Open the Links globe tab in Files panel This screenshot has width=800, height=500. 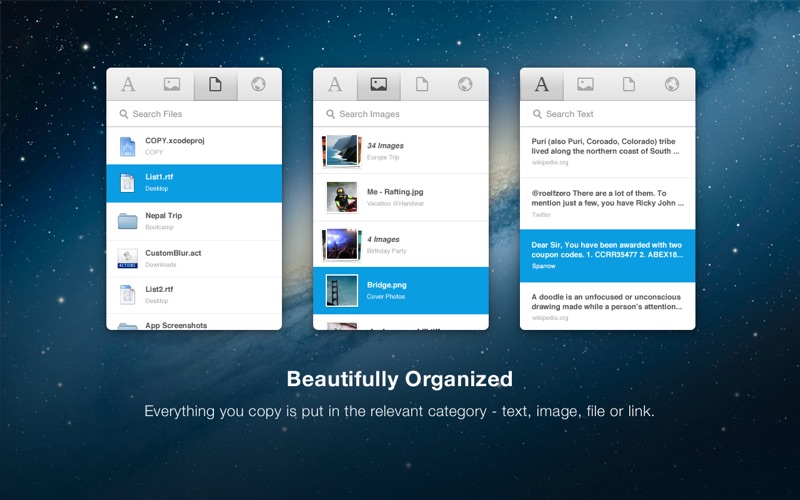coord(259,84)
